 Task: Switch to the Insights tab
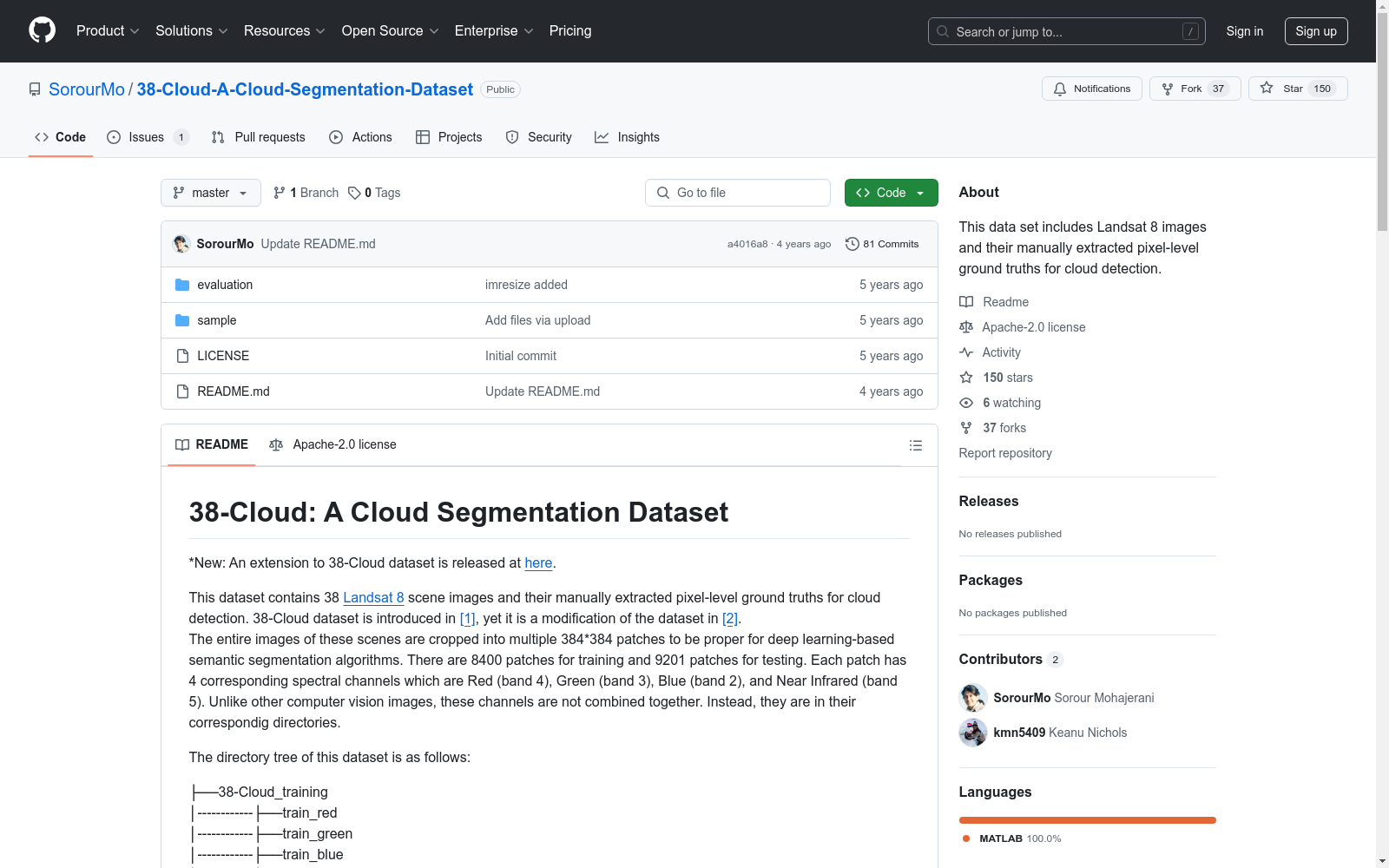[627, 137]
